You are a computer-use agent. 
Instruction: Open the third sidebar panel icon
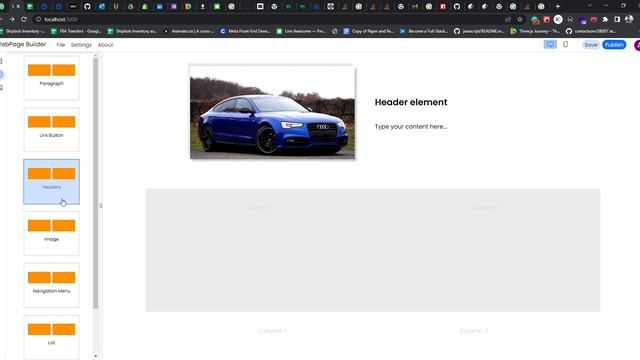1,87
